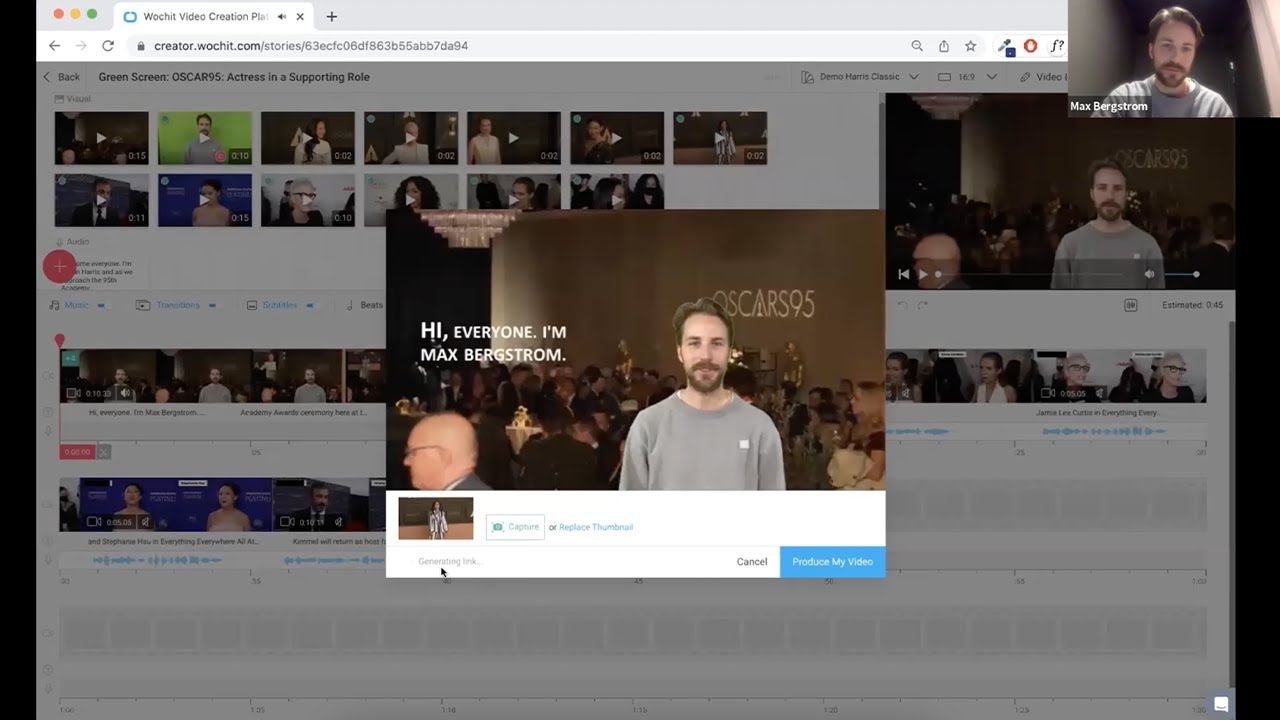Click the red add-media plus button

coord(59,266)
